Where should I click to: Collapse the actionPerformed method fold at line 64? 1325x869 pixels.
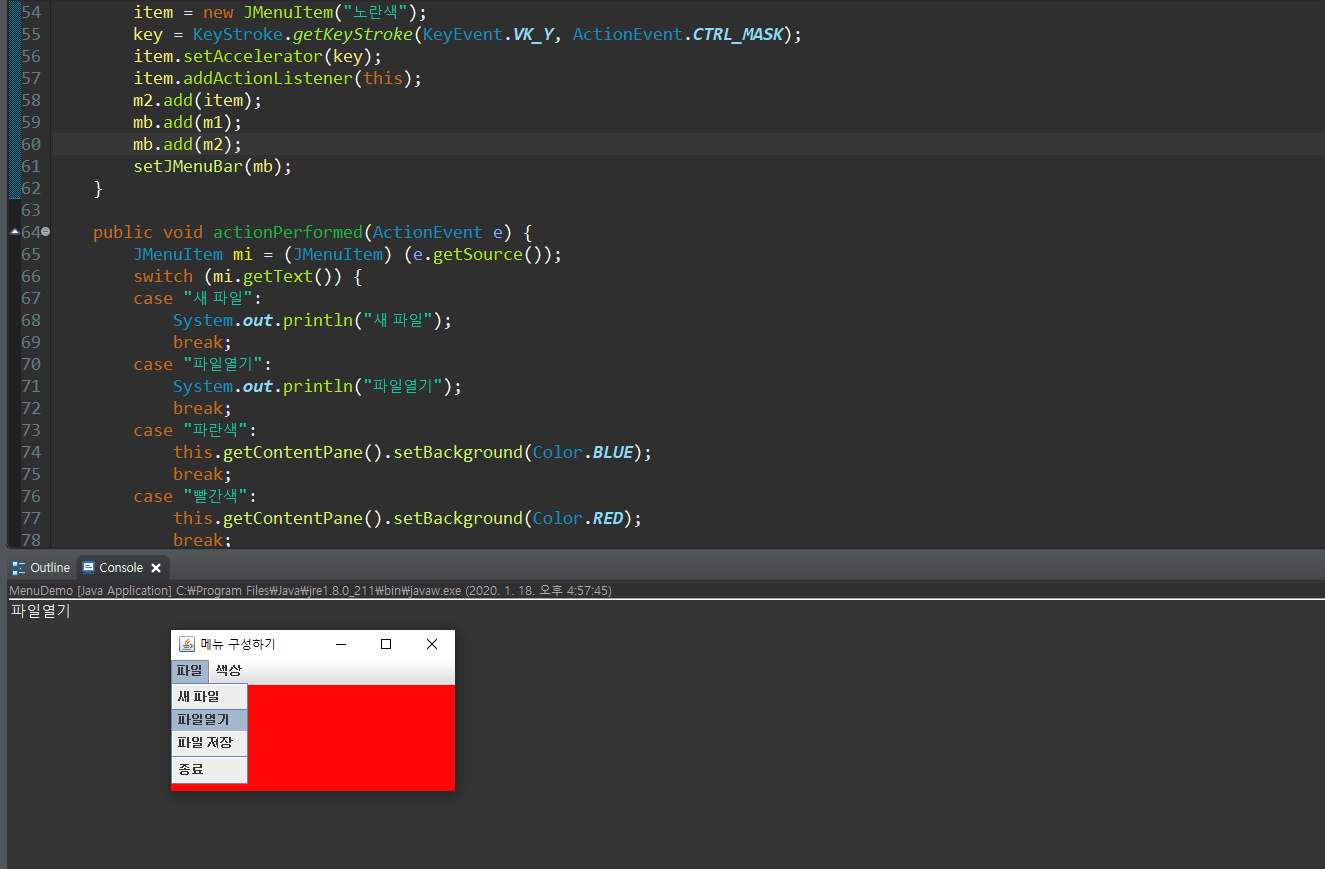click(46, 232)
